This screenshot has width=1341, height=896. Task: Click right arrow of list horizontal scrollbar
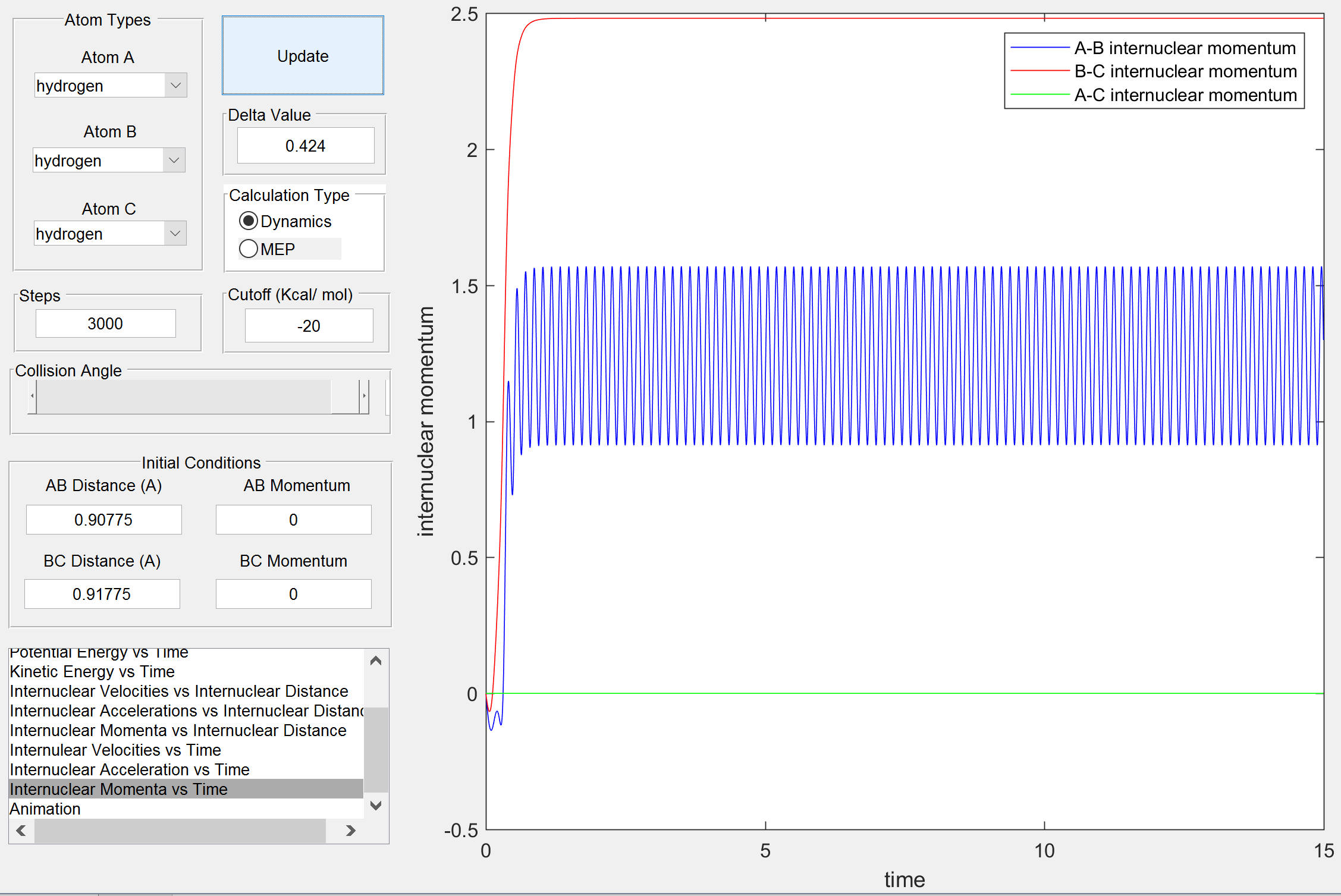click(x=350, y=831)
